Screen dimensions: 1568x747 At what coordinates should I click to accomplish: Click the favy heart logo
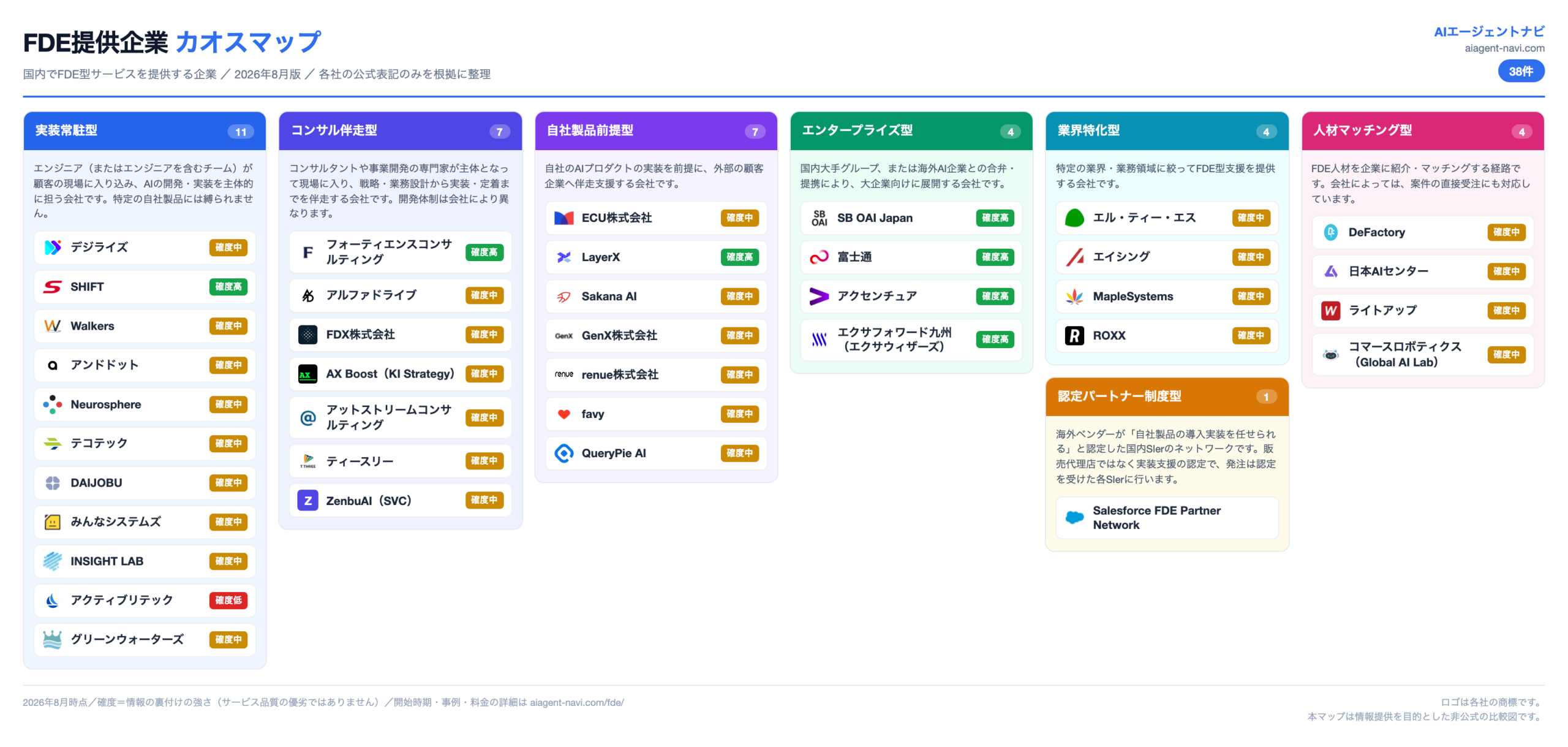click(563, 414)
